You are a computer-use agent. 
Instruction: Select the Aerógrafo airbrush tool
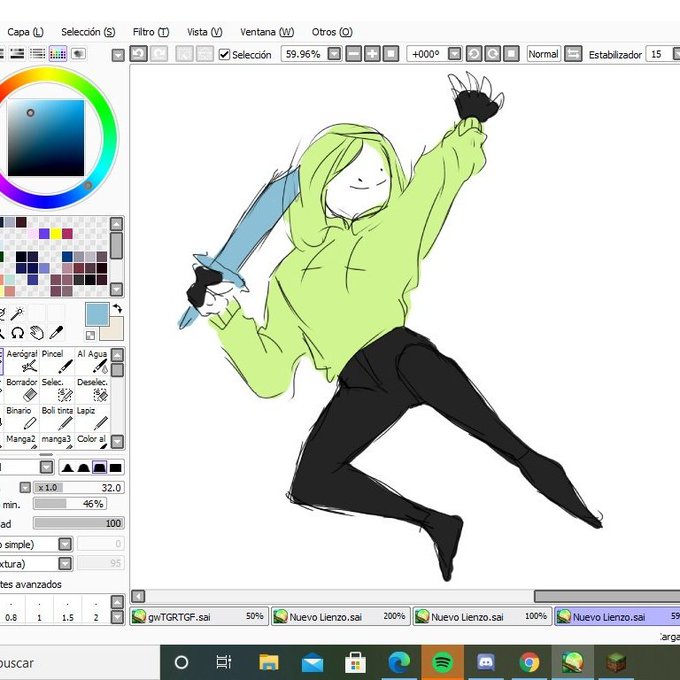pyautogui.click(x=21, y=361)
